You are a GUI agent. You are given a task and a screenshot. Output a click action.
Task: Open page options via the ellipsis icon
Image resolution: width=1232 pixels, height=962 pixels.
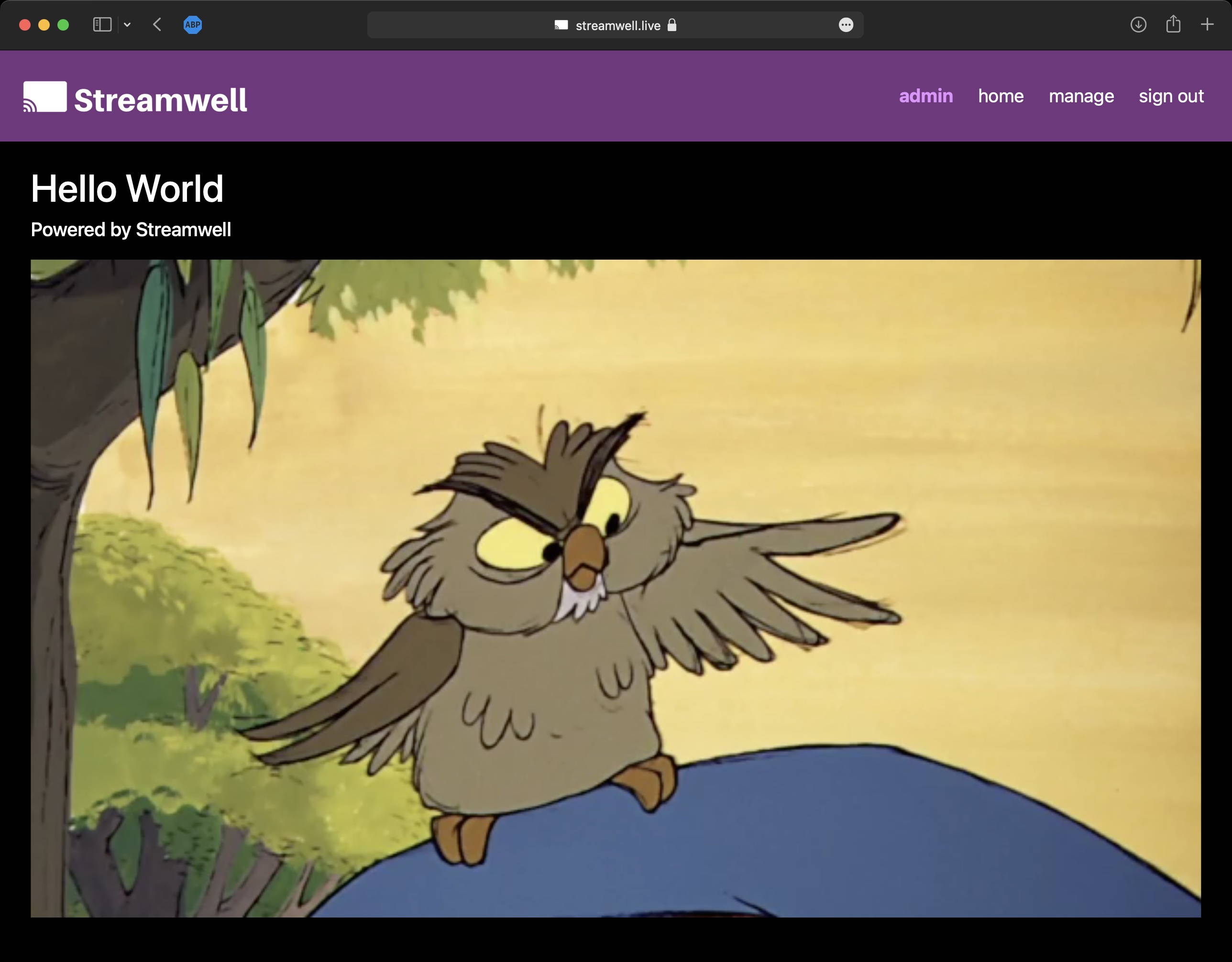(x=846, y=25)
